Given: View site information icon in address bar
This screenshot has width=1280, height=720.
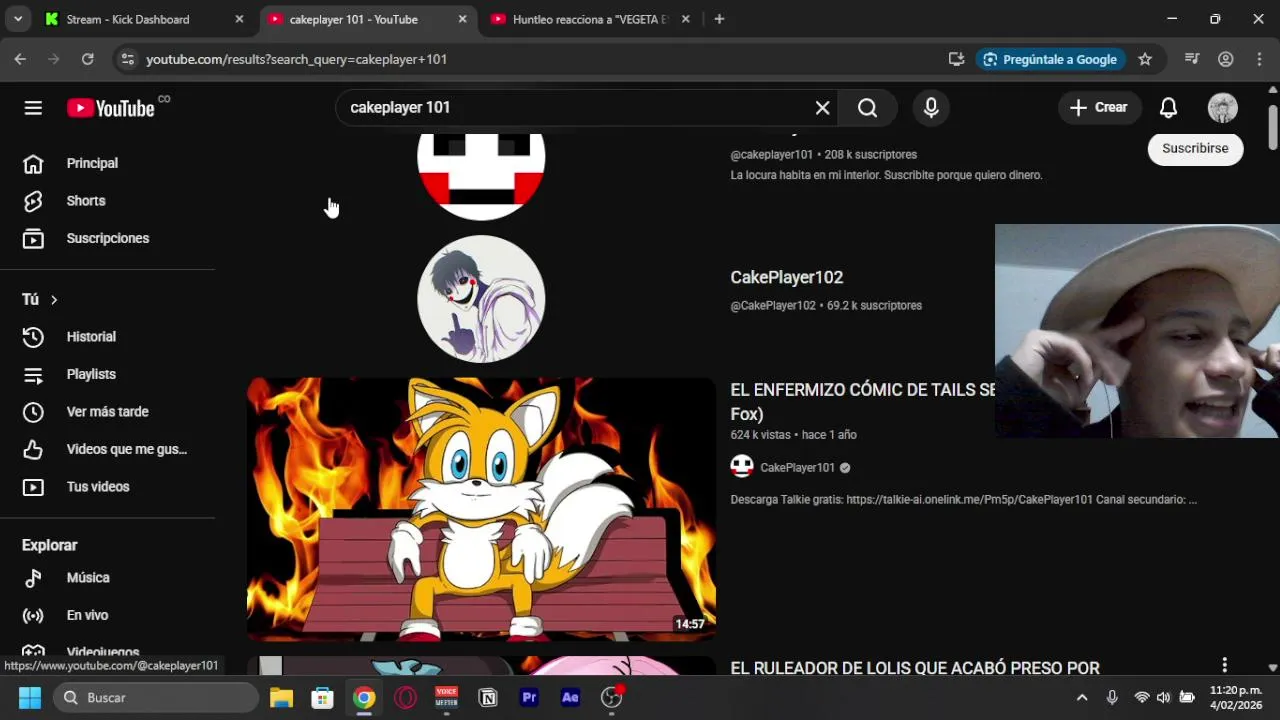Looking at the screenshot, I should [127, 59].
